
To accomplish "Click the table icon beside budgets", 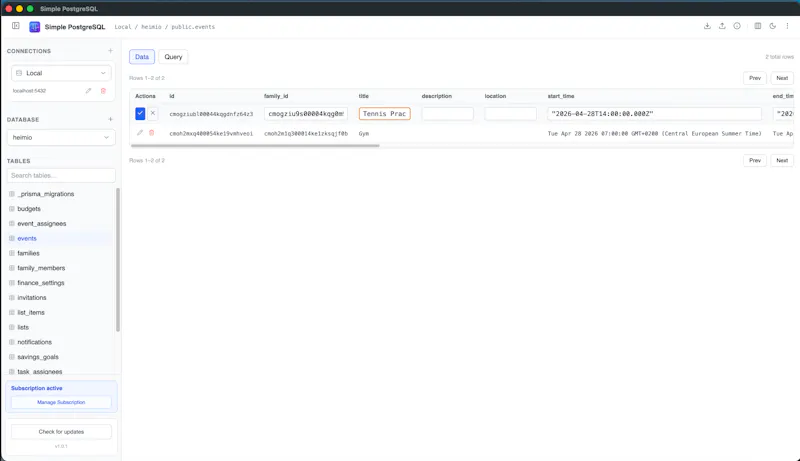I will [x=12, y=209].
